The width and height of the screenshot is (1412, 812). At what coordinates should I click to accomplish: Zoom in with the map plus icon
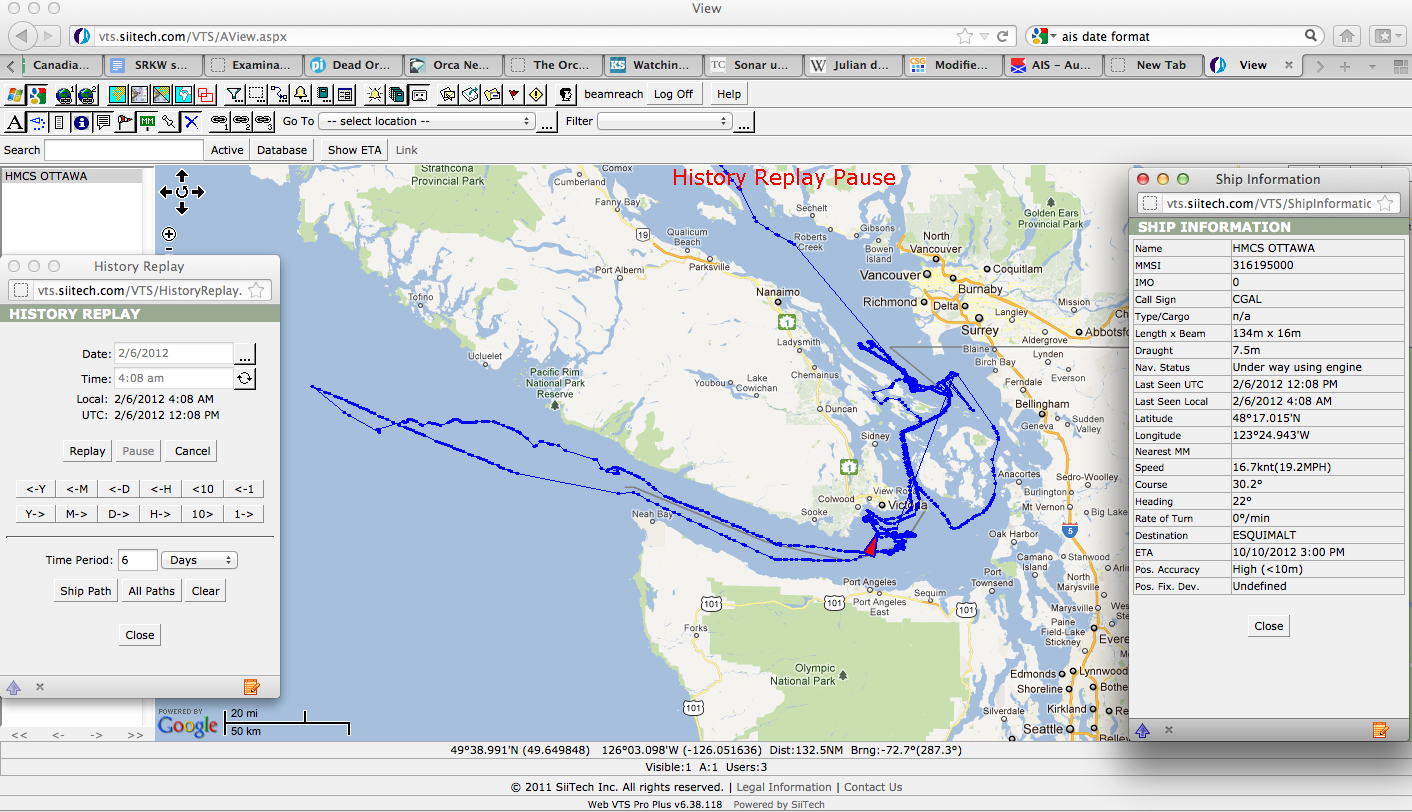(x=169, y=234)
